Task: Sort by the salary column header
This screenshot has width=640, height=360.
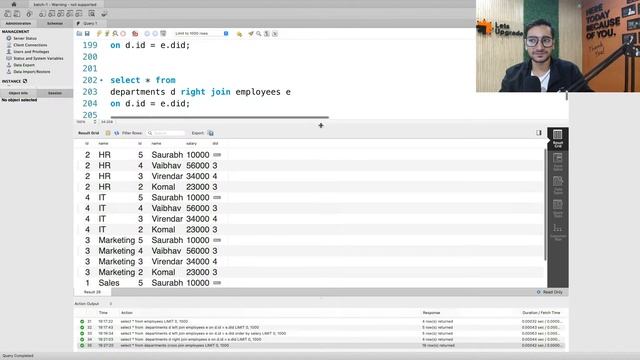Action: click(x=191, y=144)
